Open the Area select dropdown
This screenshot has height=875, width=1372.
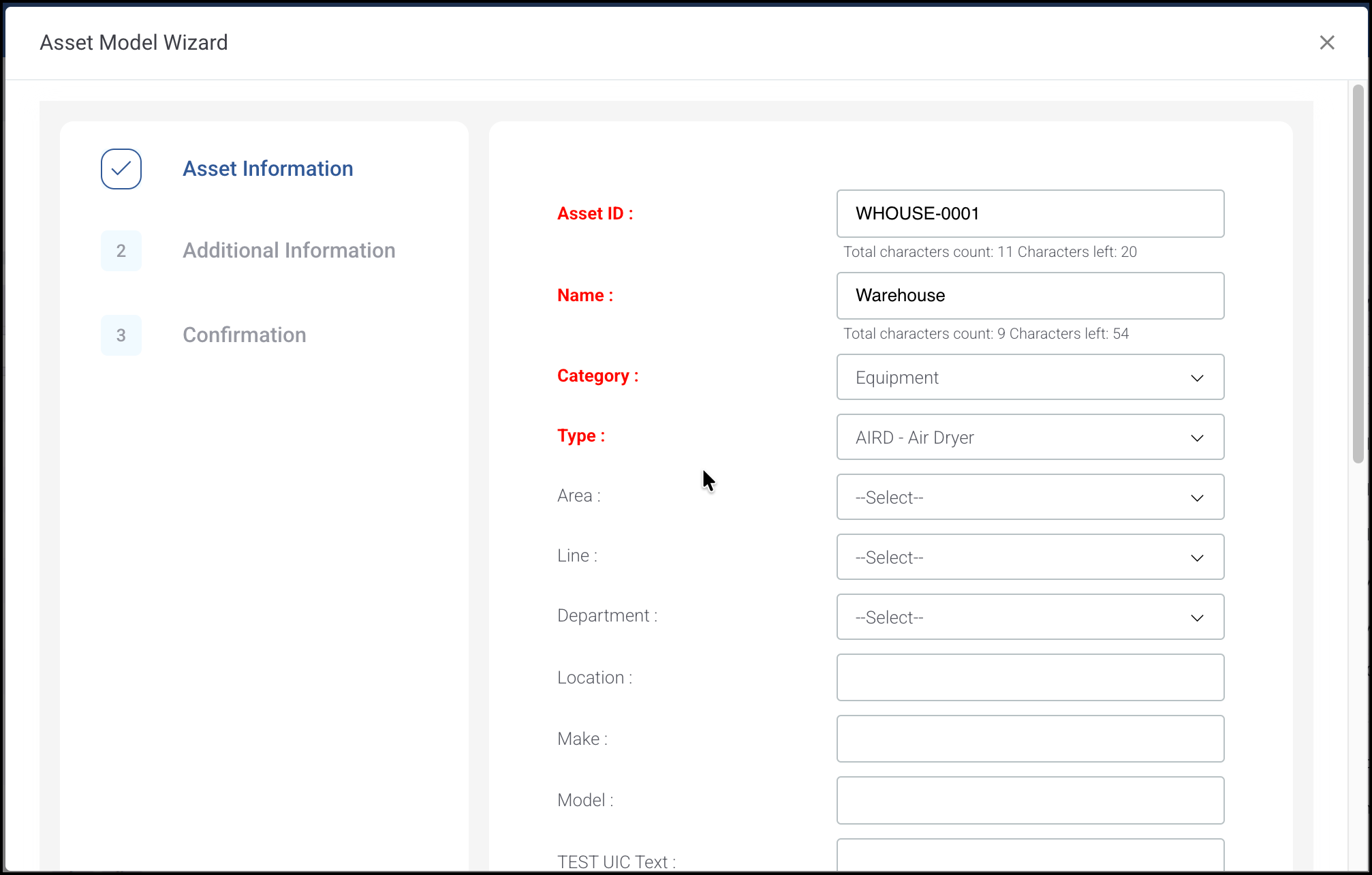pos(1029,497)
